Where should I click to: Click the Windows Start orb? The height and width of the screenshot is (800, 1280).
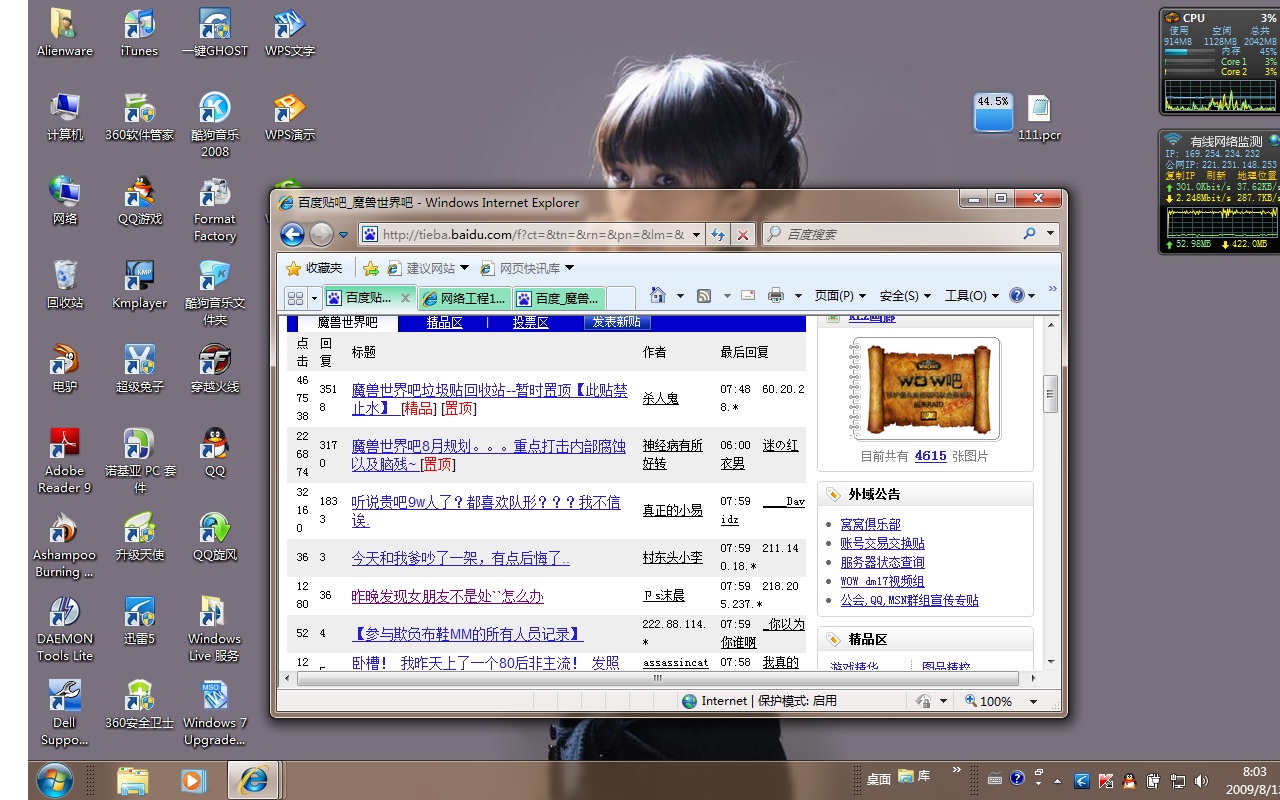pyautogui.click(x=54, y=780)
